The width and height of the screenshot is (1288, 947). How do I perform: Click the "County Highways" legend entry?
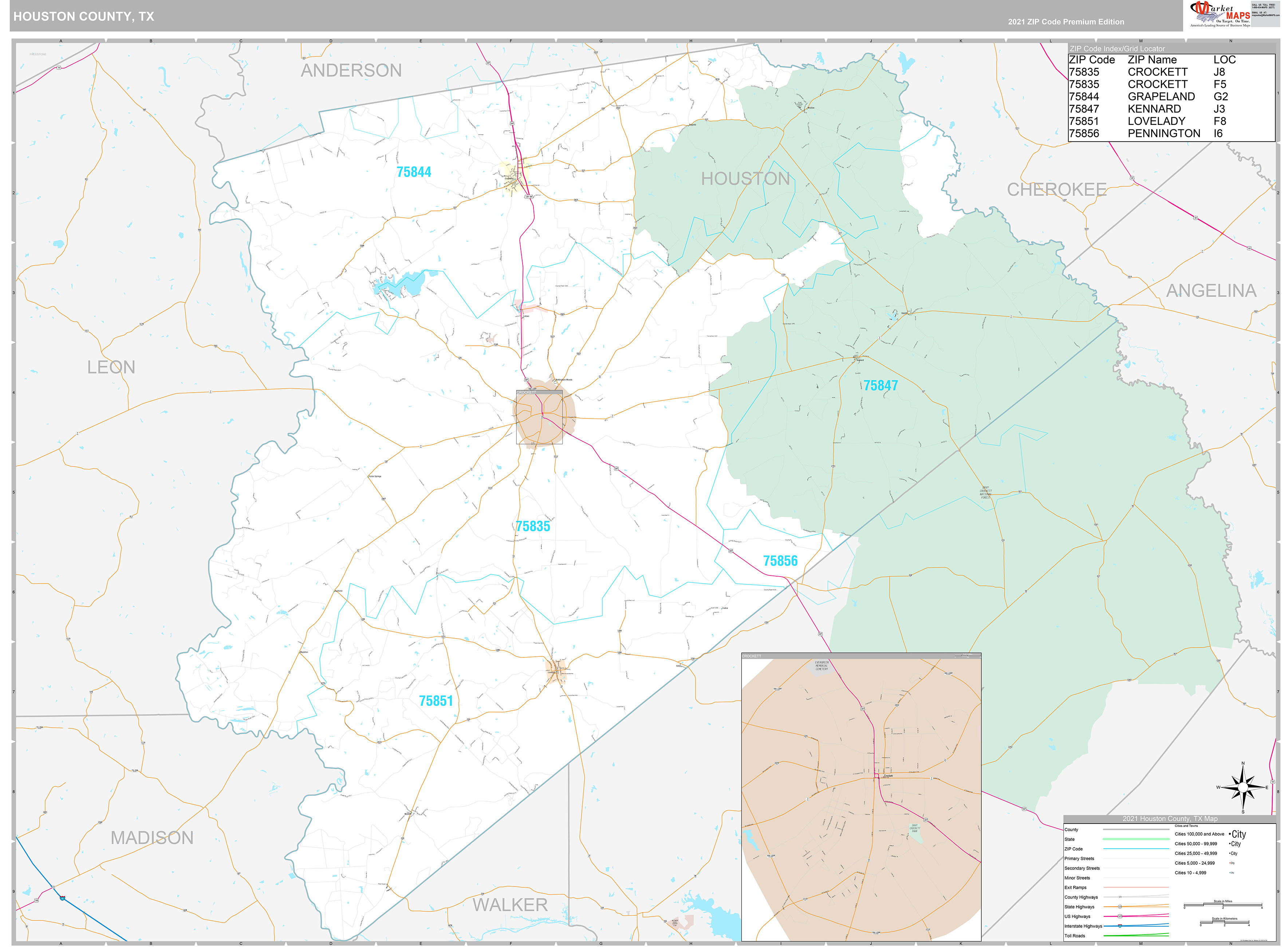click(x=1080, y=897)
